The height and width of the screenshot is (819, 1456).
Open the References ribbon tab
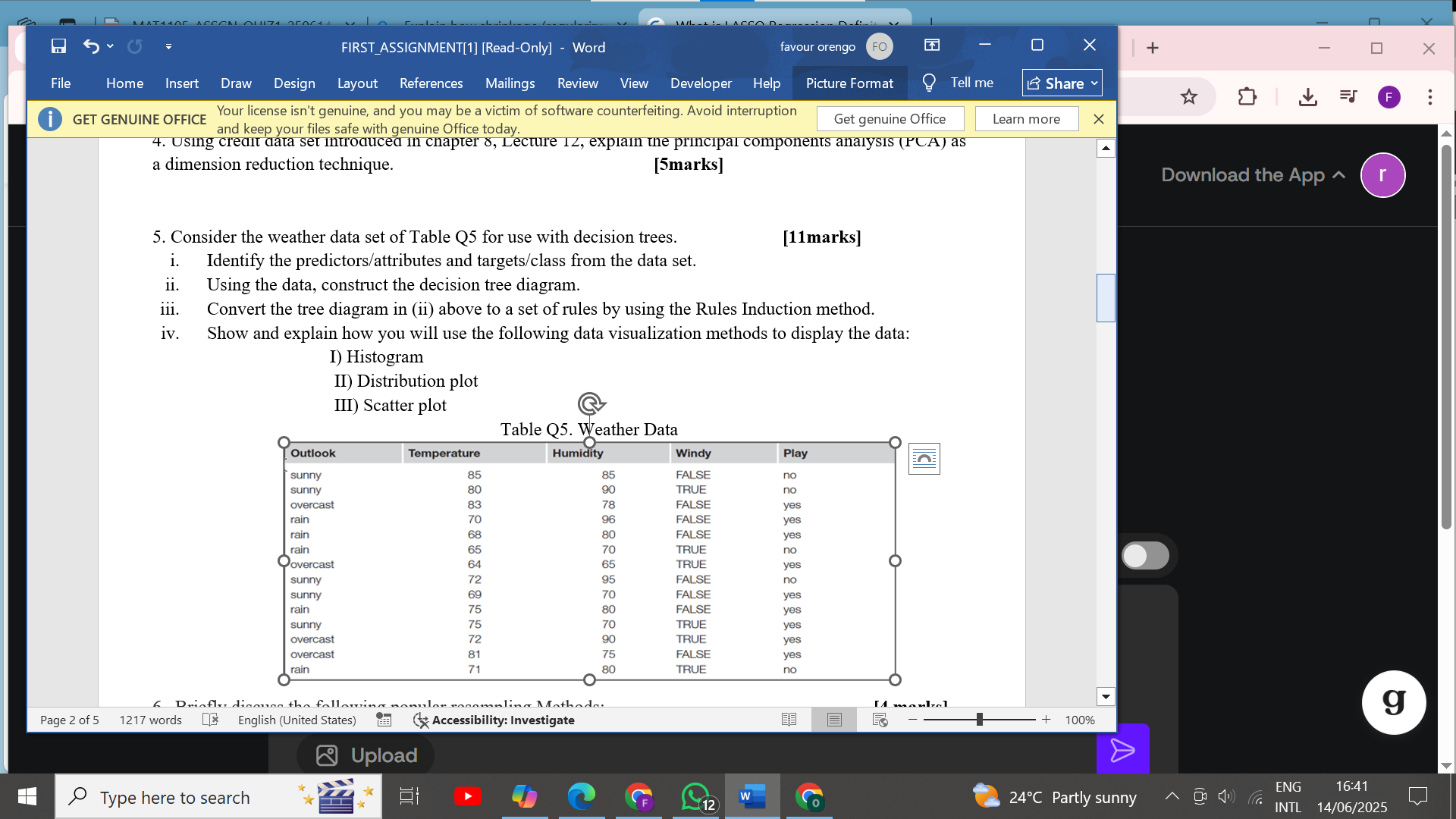pos(431,83)
